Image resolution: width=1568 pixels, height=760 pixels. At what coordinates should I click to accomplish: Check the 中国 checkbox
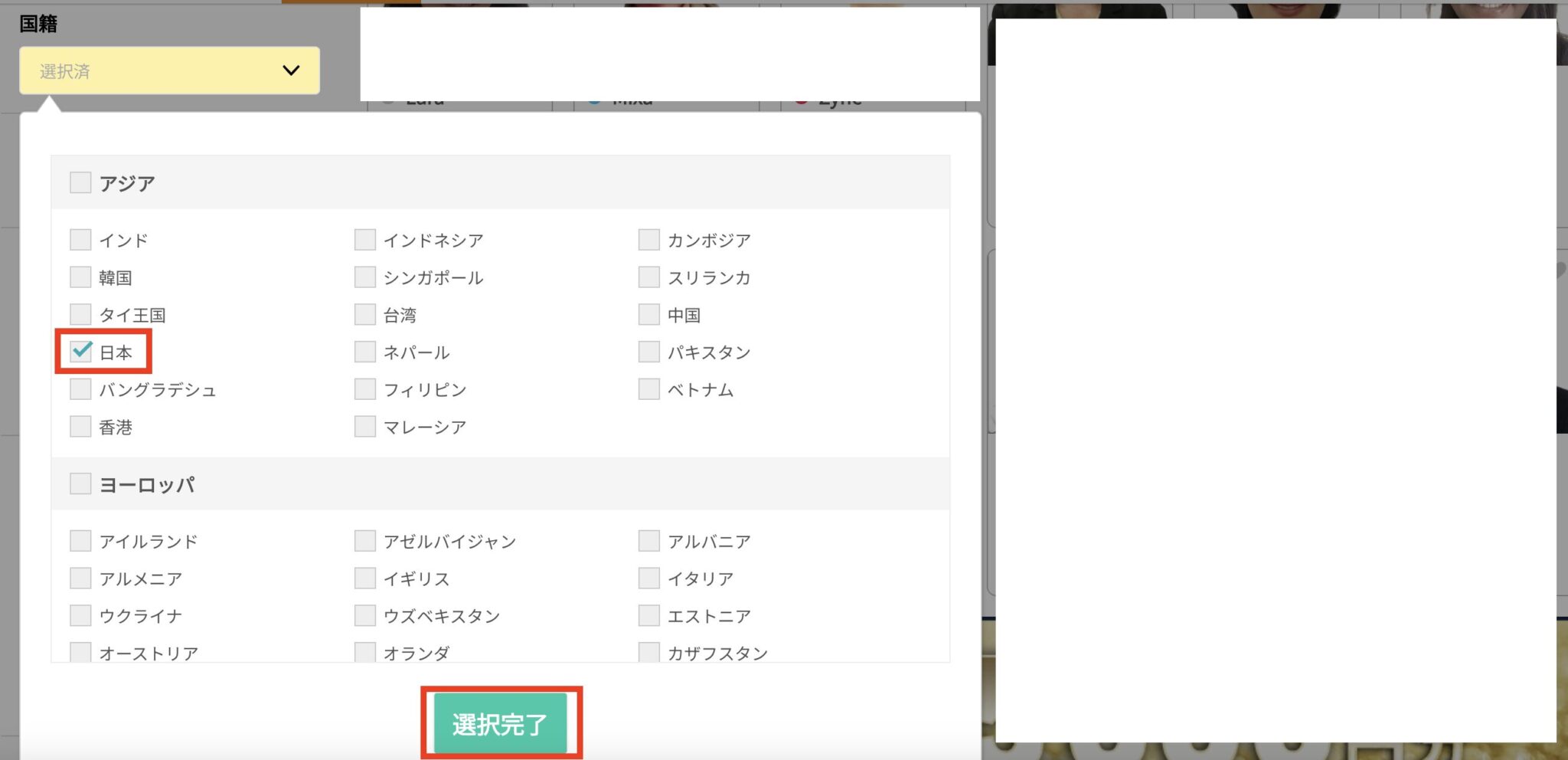point(649,315)
